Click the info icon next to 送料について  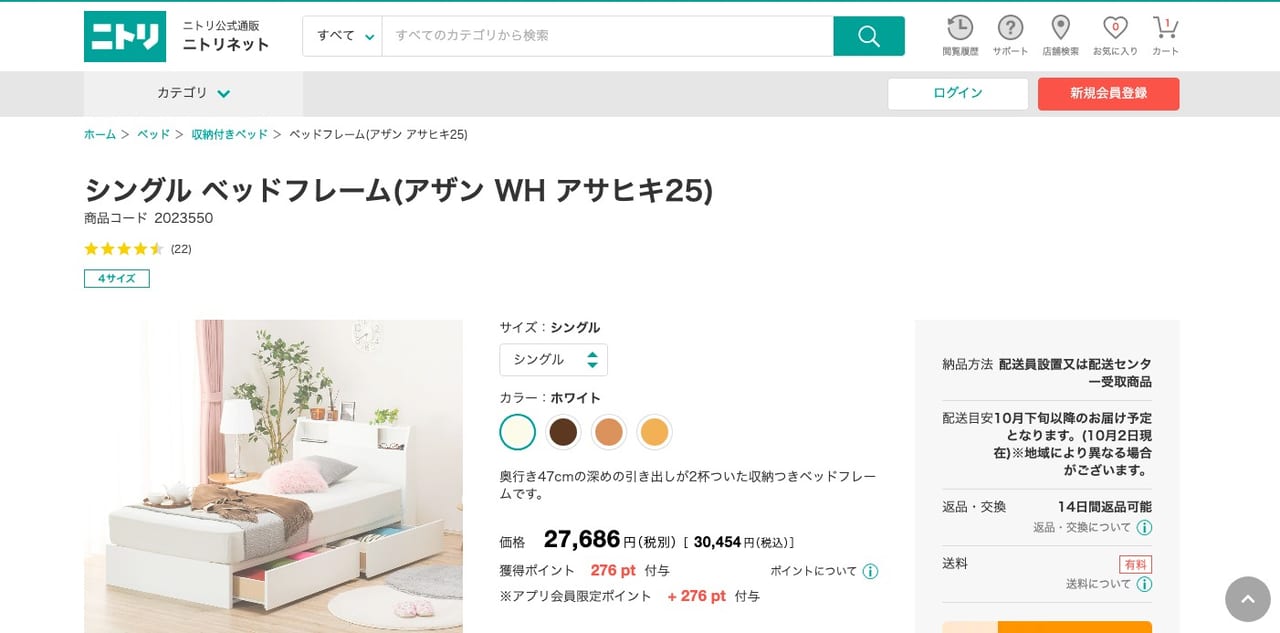[x=1146, y=584]
